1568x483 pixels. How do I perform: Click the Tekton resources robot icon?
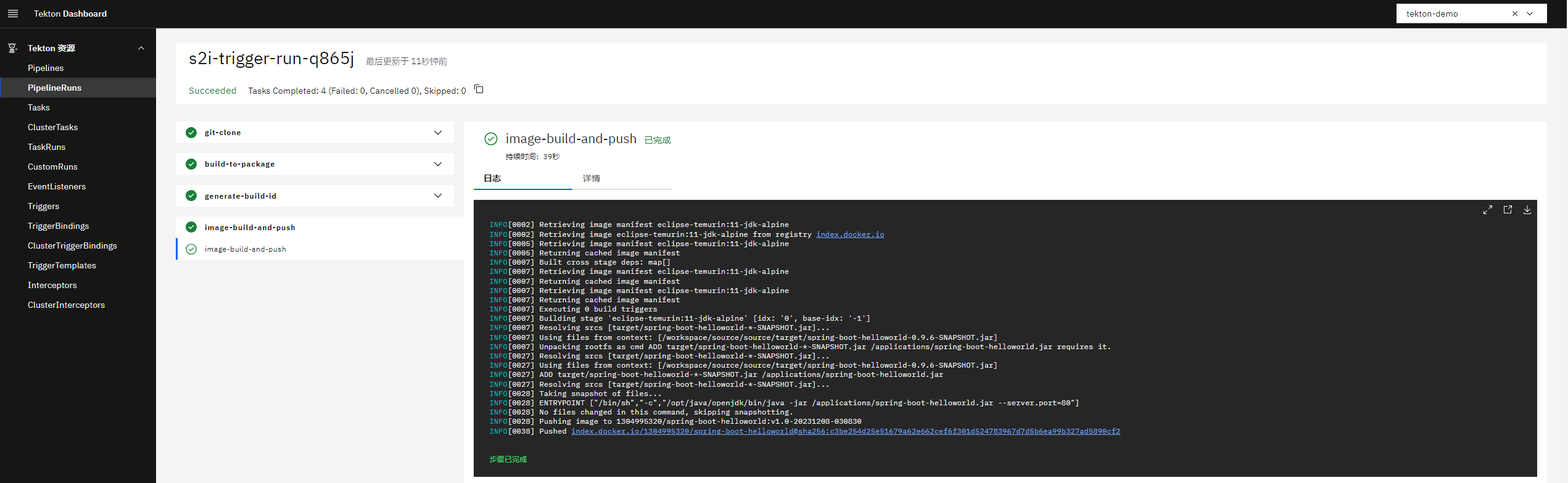[12, 48]
